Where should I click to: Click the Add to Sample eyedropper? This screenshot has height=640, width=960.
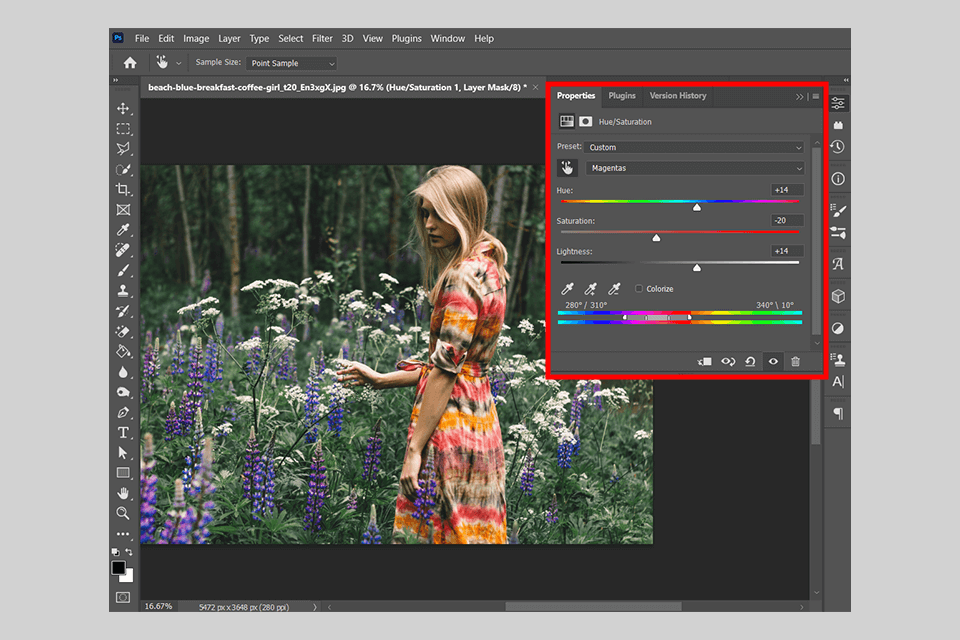pyautogui.click(x=591, y=288)
